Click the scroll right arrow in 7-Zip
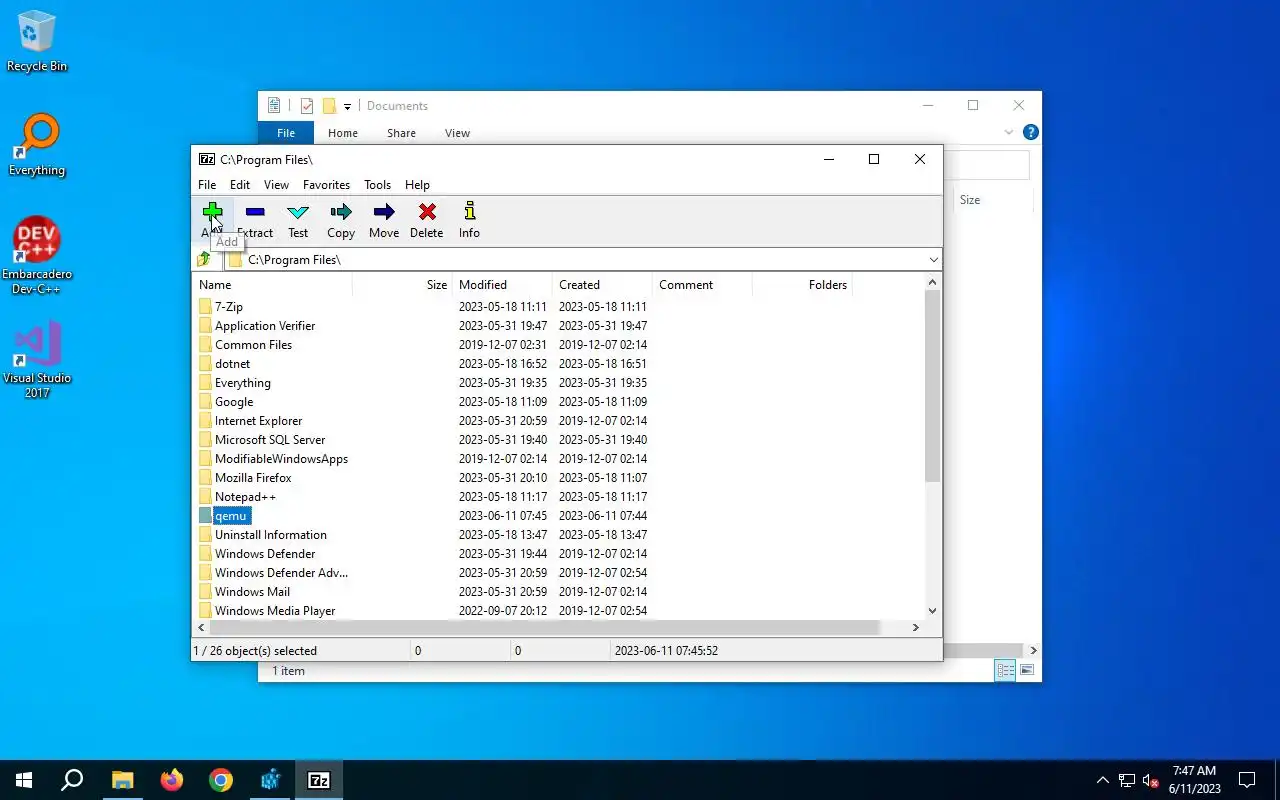The width and height of the screenshot is (1280, 800). (x=915, y=627)
